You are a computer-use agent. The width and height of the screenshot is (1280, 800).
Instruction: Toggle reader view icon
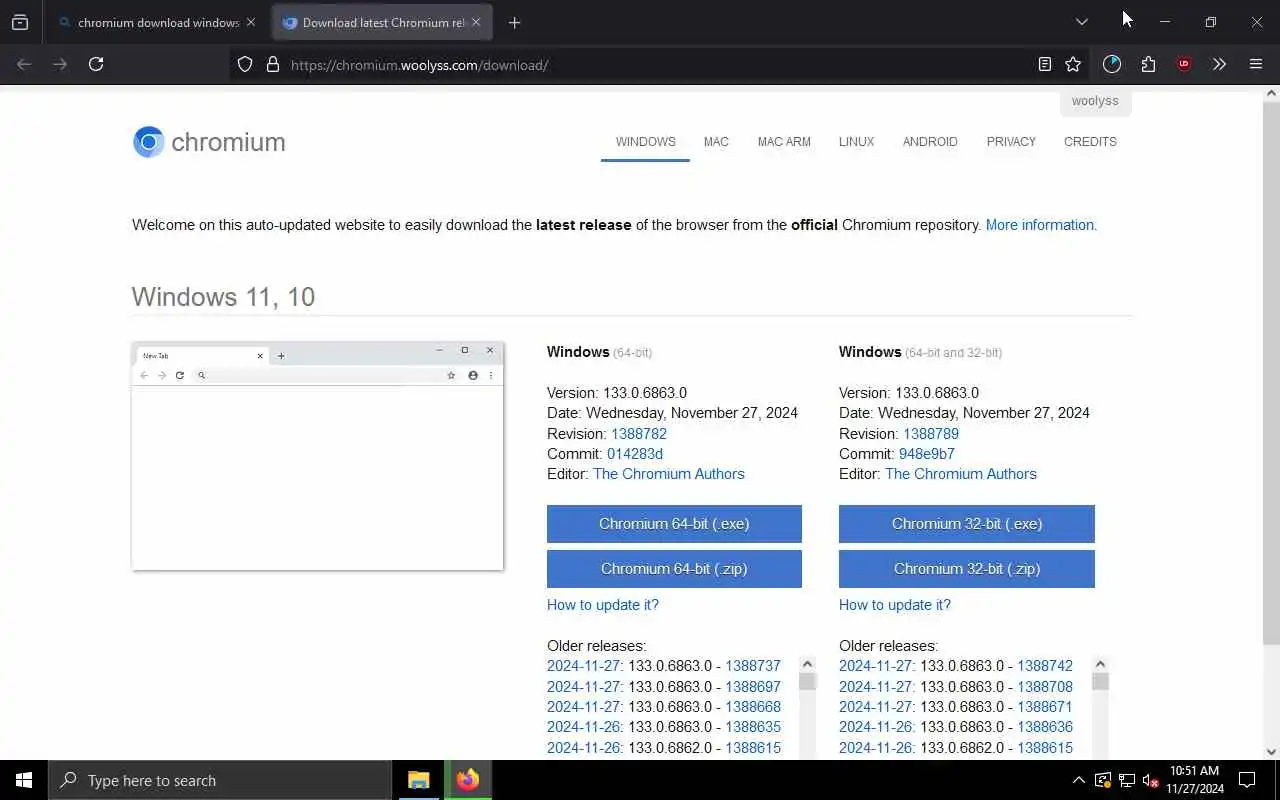tap(1044, 64)
